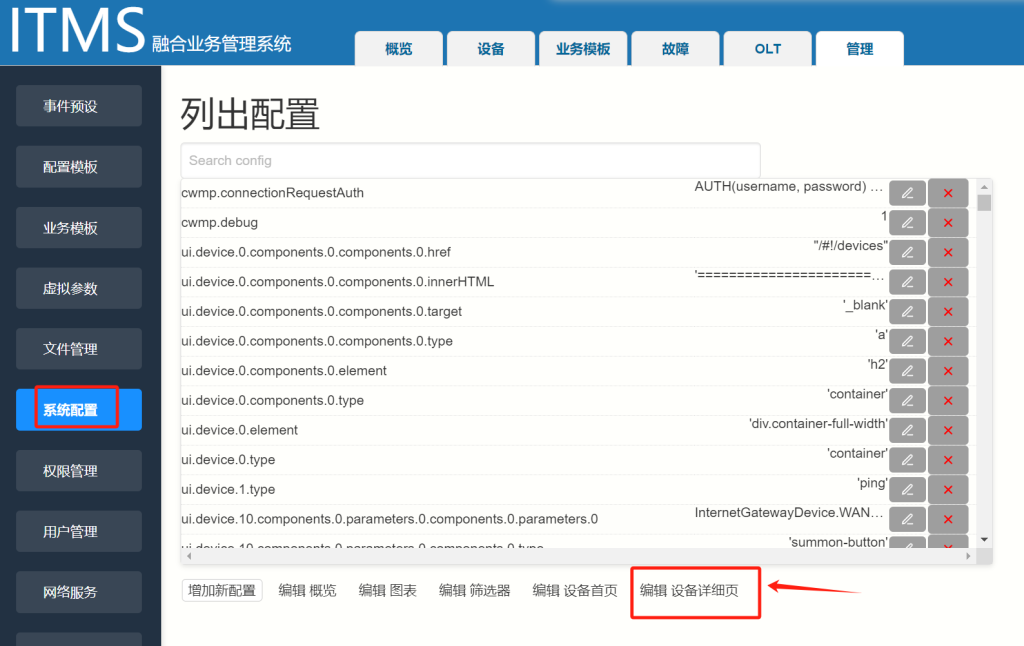The image size is (1024, 646).
Task: Click the config list scroll-up arrow
Action: 984,187
